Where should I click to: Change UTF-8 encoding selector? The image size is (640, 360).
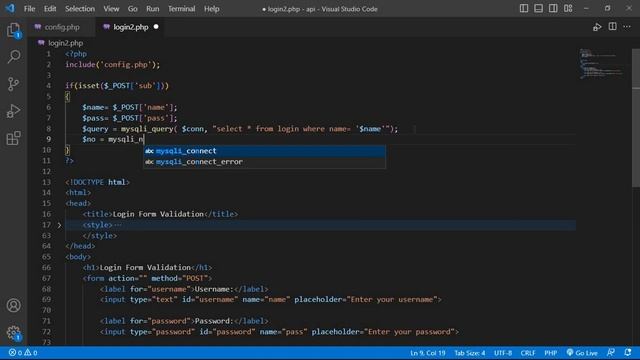(x=503, y=353)
